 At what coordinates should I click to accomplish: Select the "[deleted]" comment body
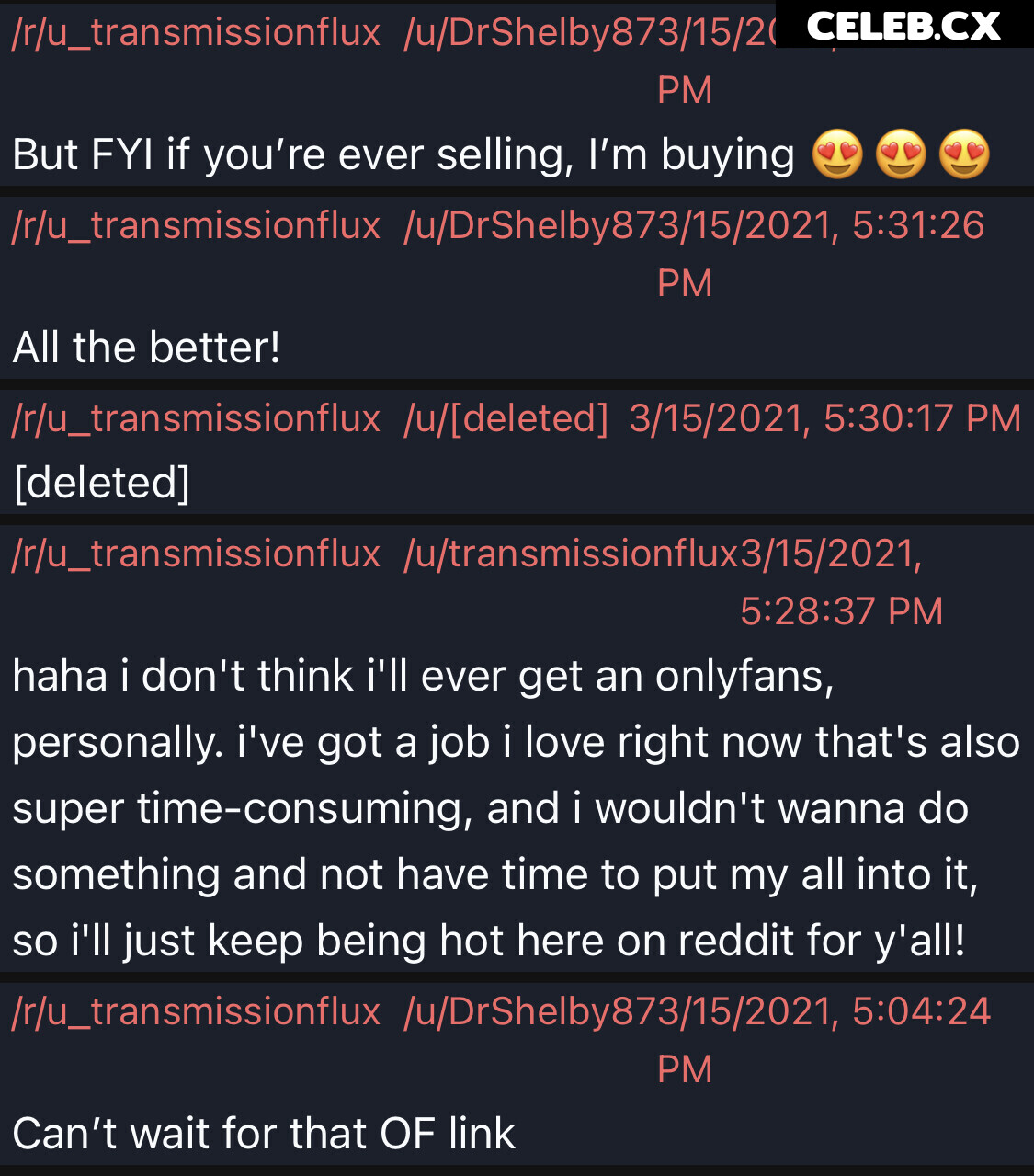click(x=102, y=483)
